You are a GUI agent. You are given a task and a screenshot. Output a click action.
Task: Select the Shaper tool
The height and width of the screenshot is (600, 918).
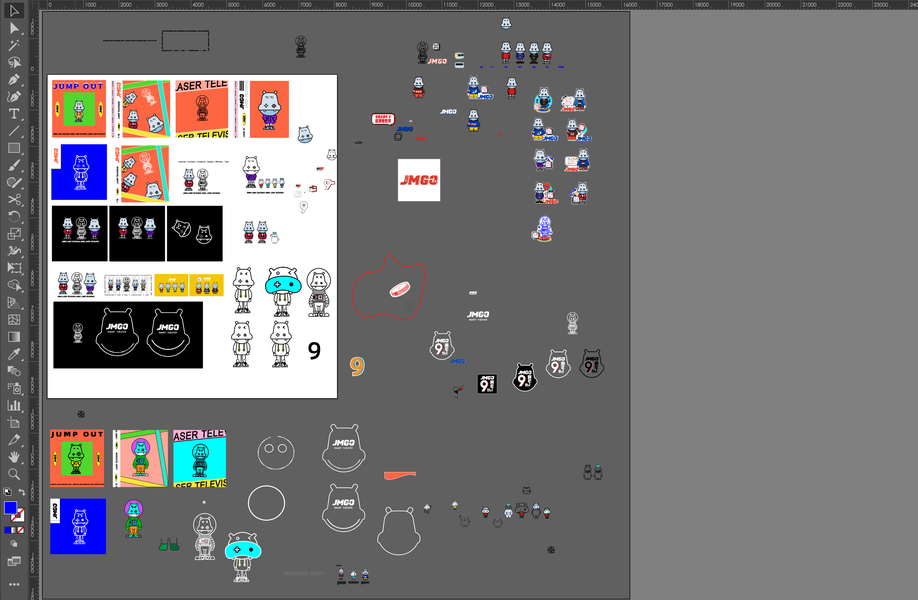13,182
